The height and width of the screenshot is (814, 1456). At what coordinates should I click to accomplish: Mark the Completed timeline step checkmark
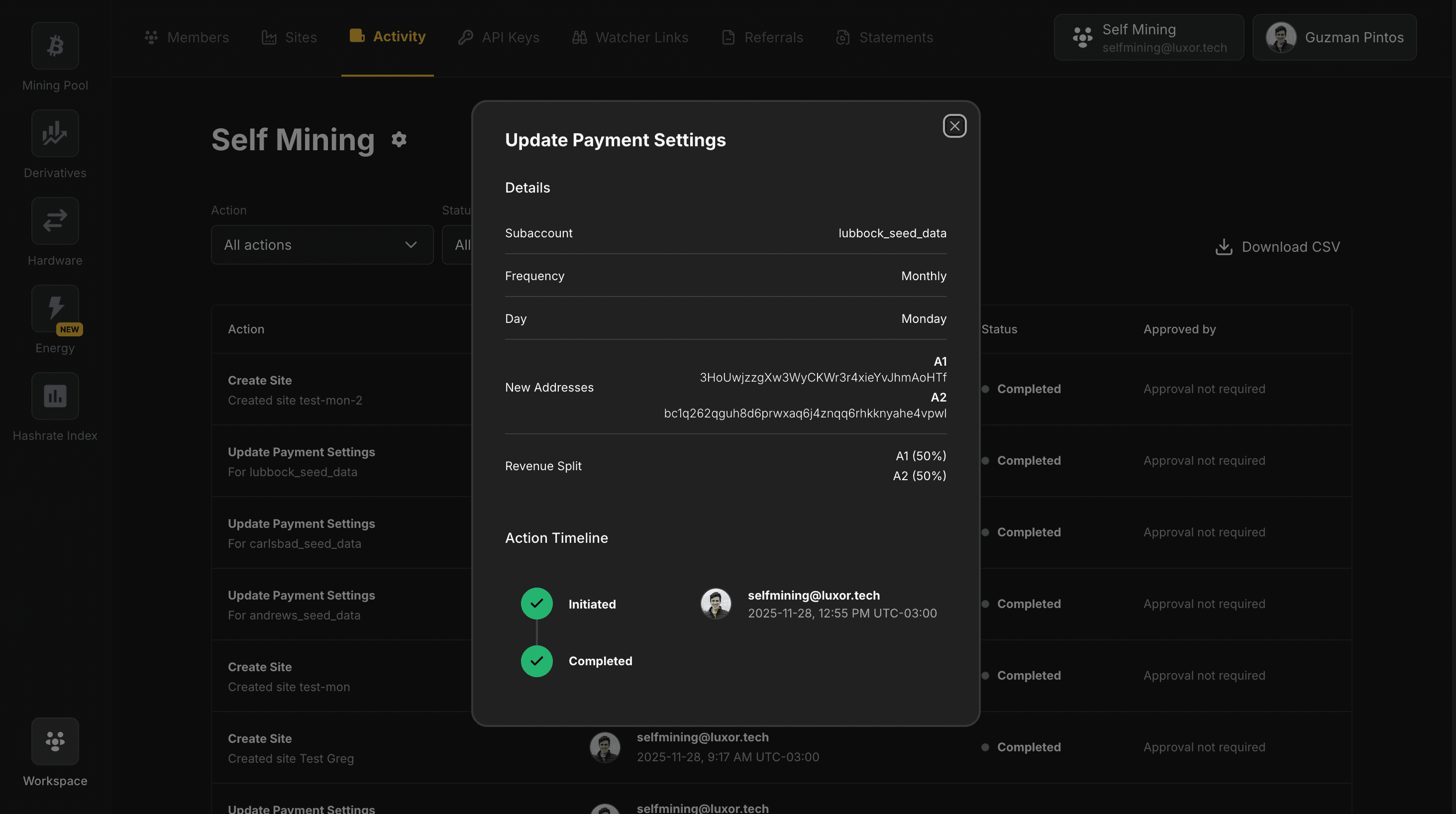[x=536, y=661]
